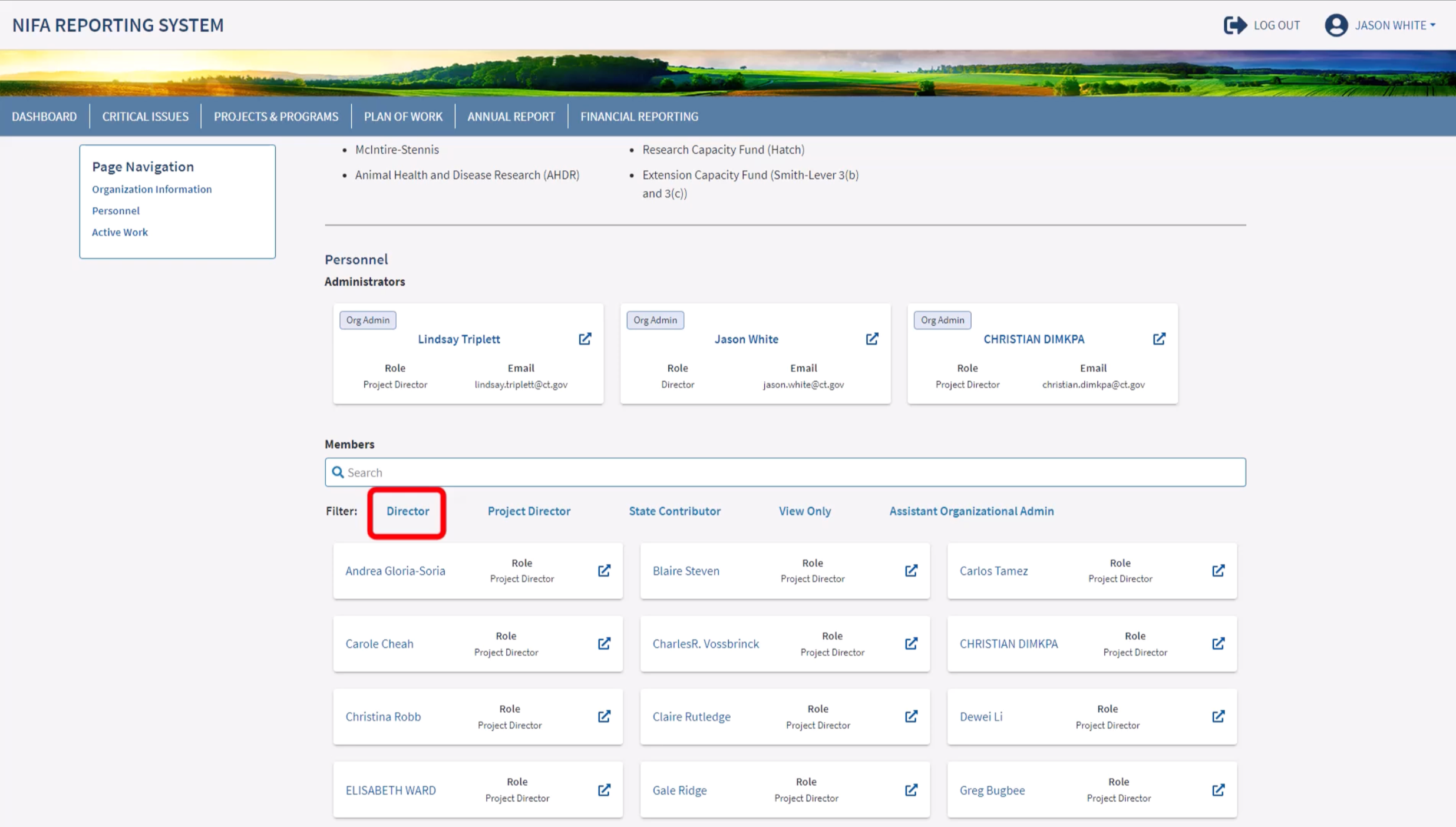Open Blaire Steven's member edit icon
1456x827 pixels.
911,570
